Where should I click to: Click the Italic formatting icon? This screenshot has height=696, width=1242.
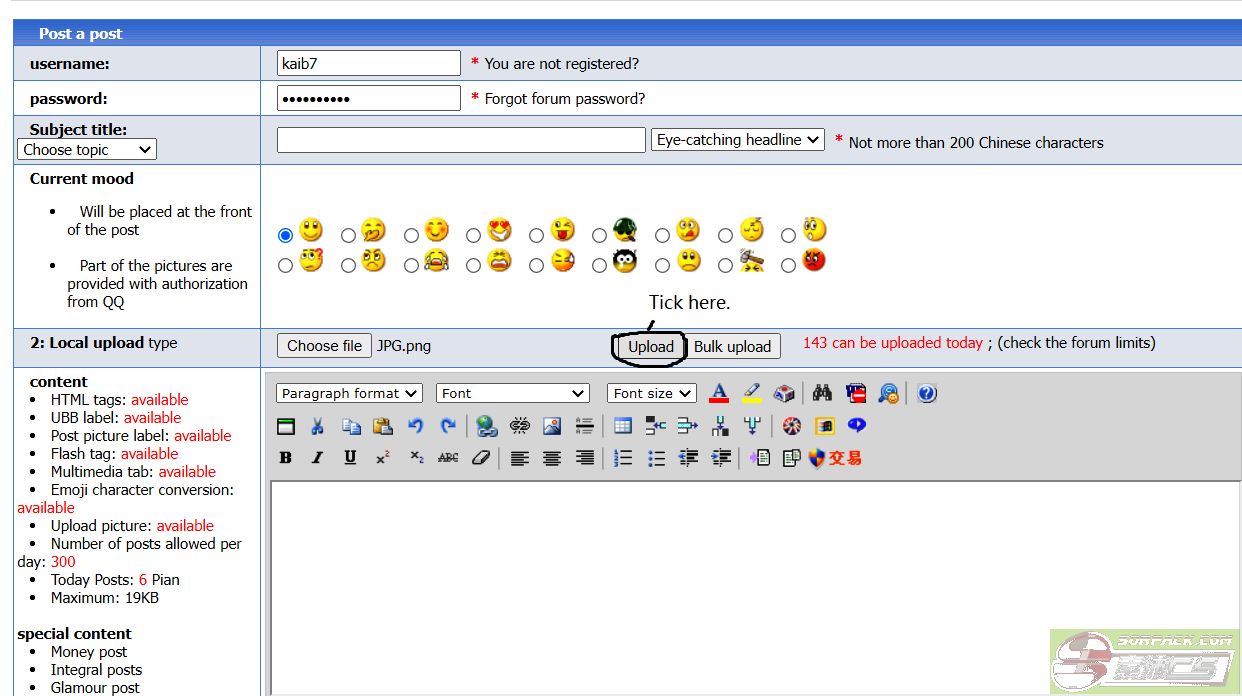click(317, 457)
